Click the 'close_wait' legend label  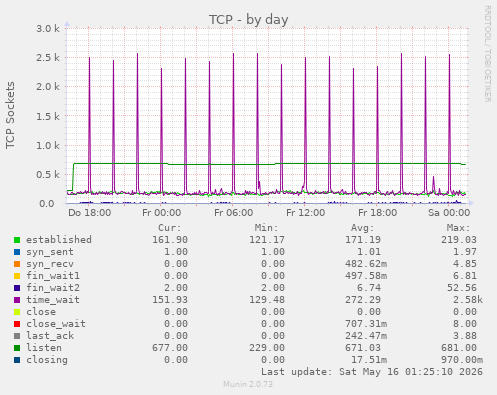tap(56, 324)
